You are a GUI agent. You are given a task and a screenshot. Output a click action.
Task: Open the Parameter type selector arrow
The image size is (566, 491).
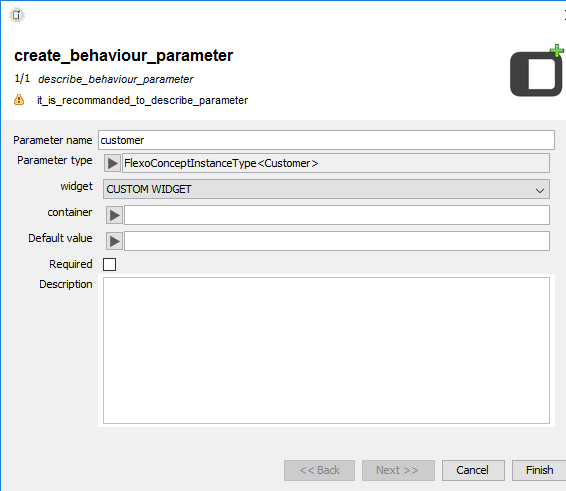click(112, 163)
